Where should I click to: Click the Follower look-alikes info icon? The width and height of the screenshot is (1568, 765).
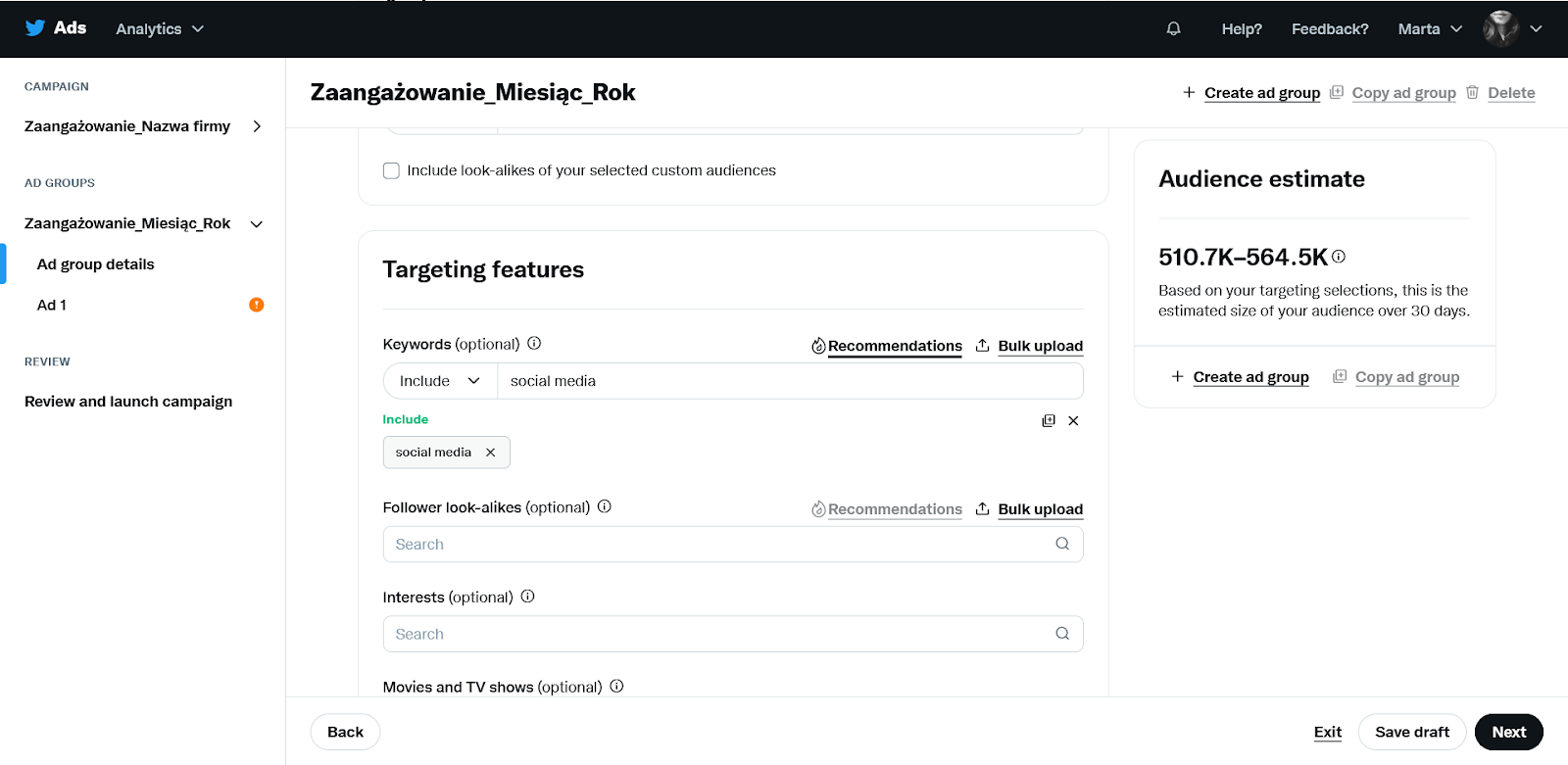tap(605, 506)
